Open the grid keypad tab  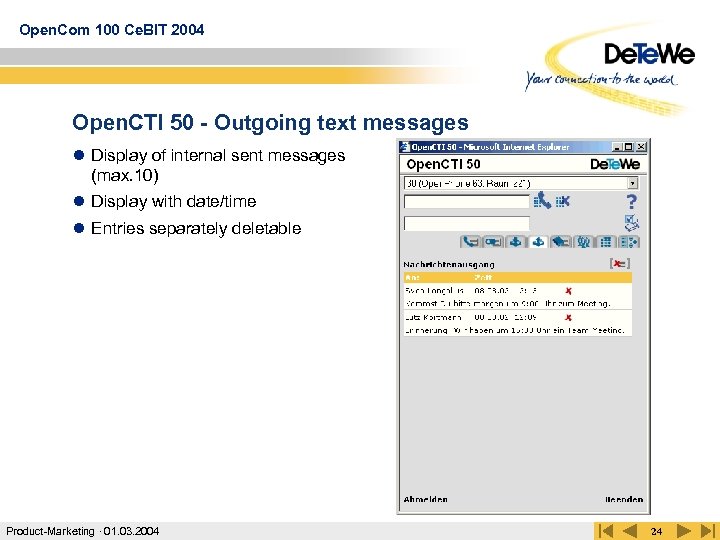(606, 242)
